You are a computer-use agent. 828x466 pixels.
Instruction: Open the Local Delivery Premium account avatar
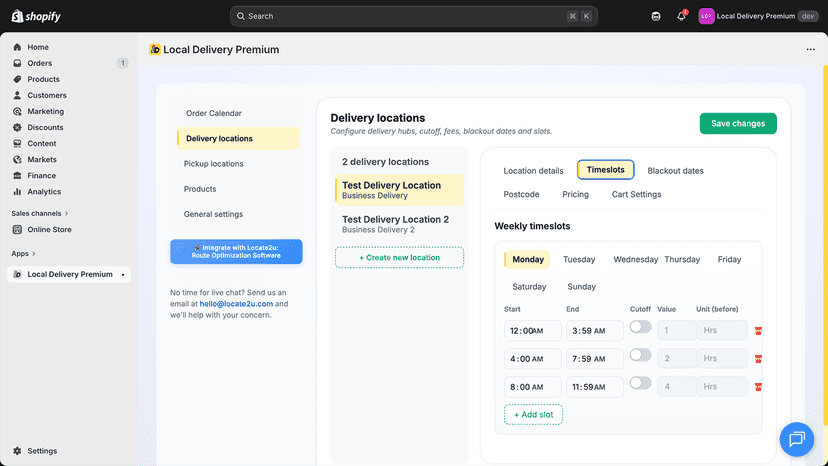click(706, 16)
